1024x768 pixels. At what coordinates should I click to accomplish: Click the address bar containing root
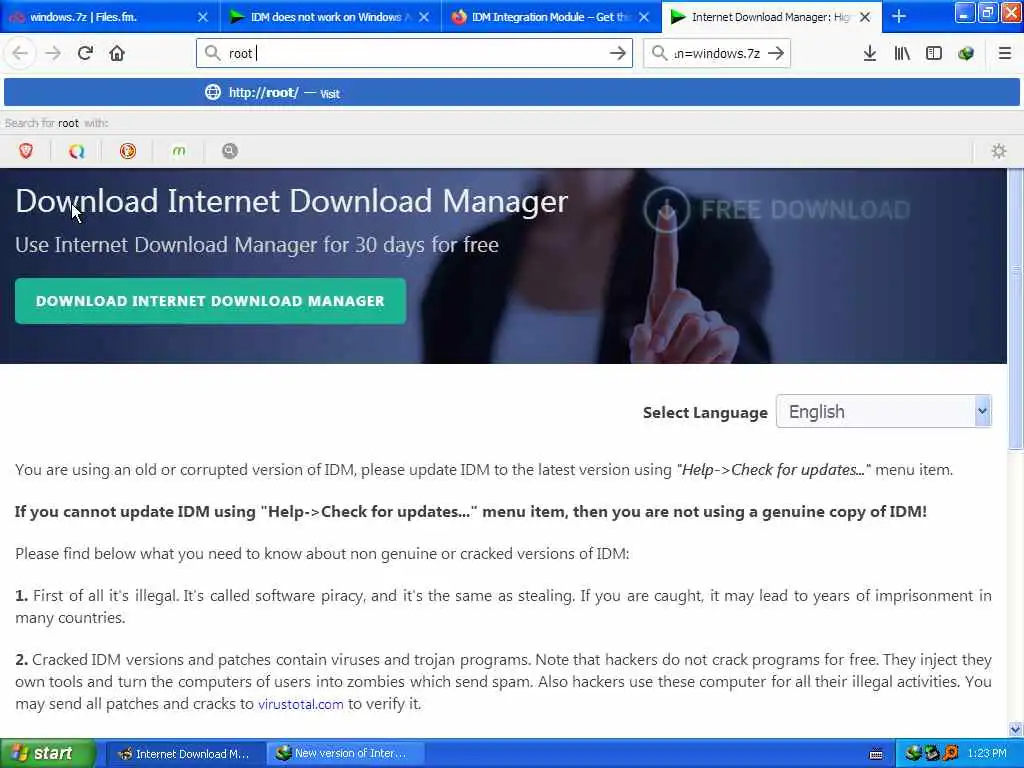(x=414, y=53)
